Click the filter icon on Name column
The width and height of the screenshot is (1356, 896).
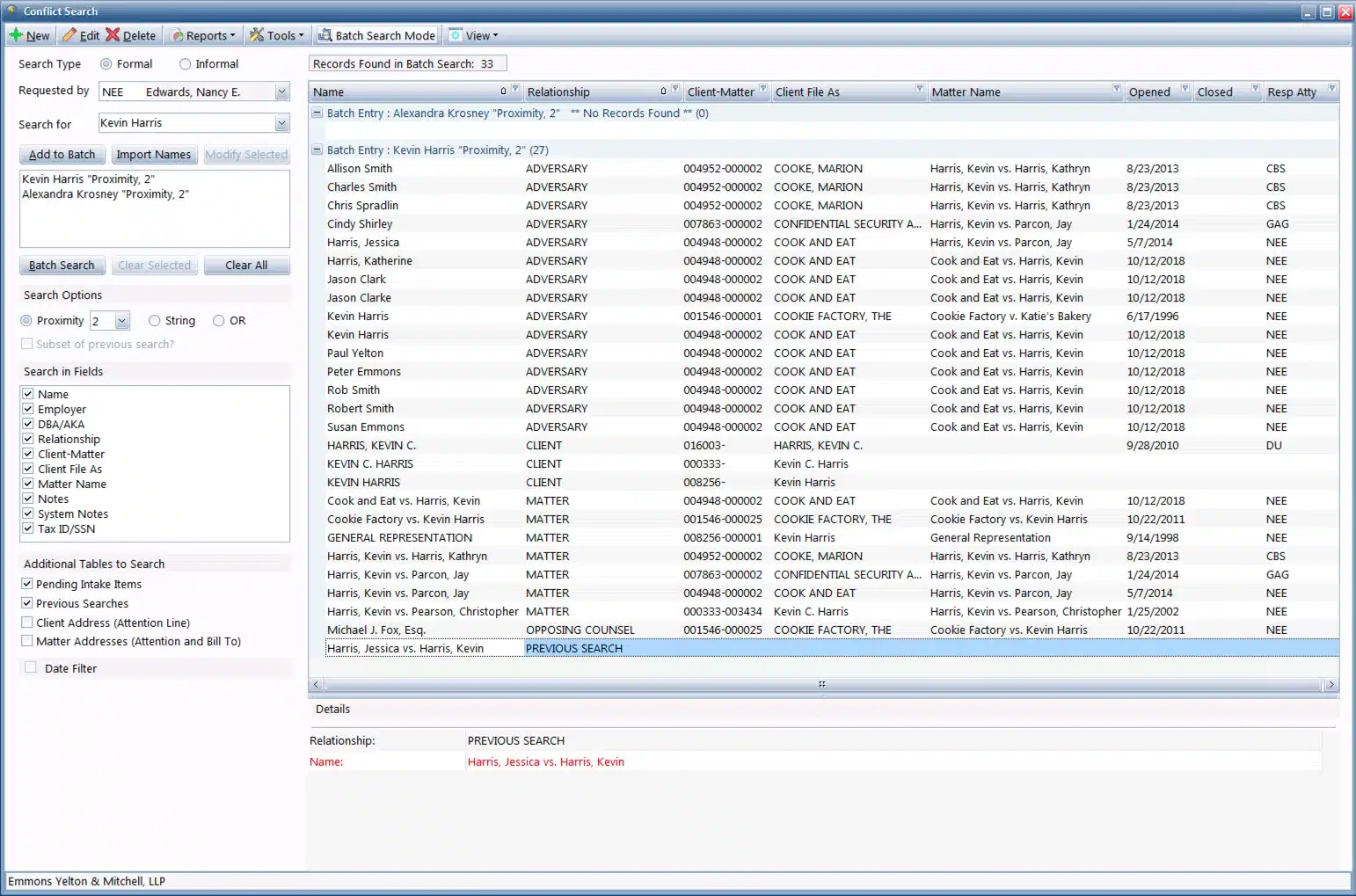[515, 90]
